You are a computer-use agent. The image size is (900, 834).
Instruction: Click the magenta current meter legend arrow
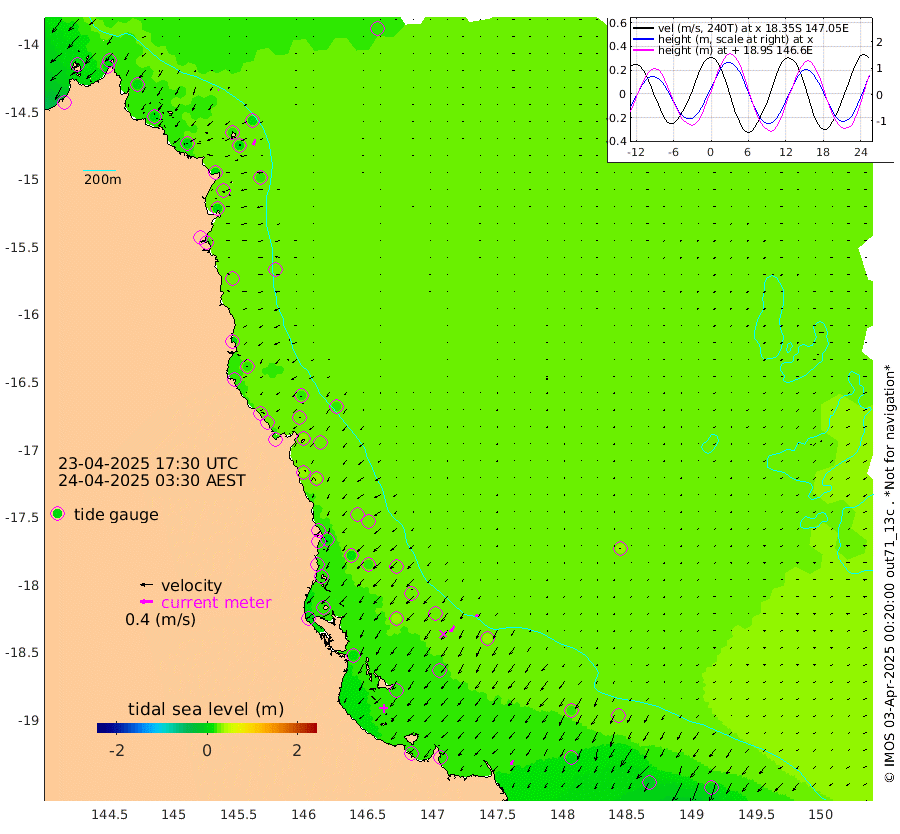[x=146, y=602]
